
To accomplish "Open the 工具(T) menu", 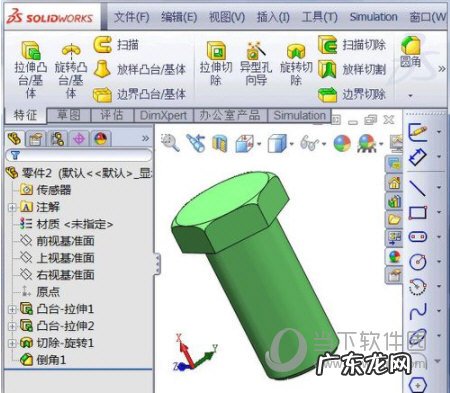I will (319, 17).
